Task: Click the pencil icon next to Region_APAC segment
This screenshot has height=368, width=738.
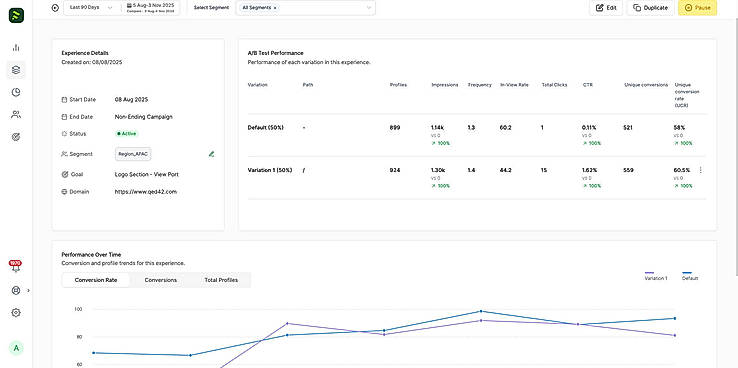Action: coord(211,154)
